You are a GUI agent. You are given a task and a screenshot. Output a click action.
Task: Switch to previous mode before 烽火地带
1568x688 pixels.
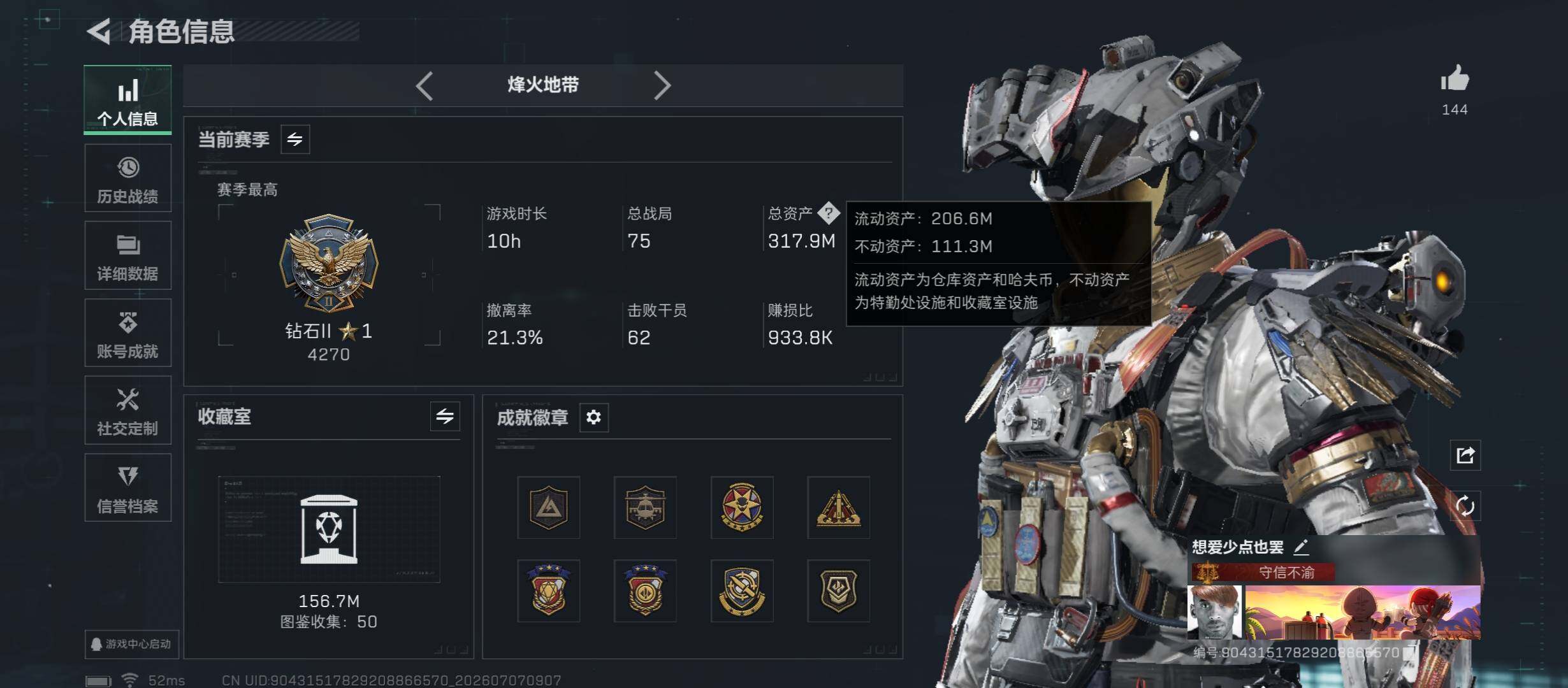click(x=425, y=85)
